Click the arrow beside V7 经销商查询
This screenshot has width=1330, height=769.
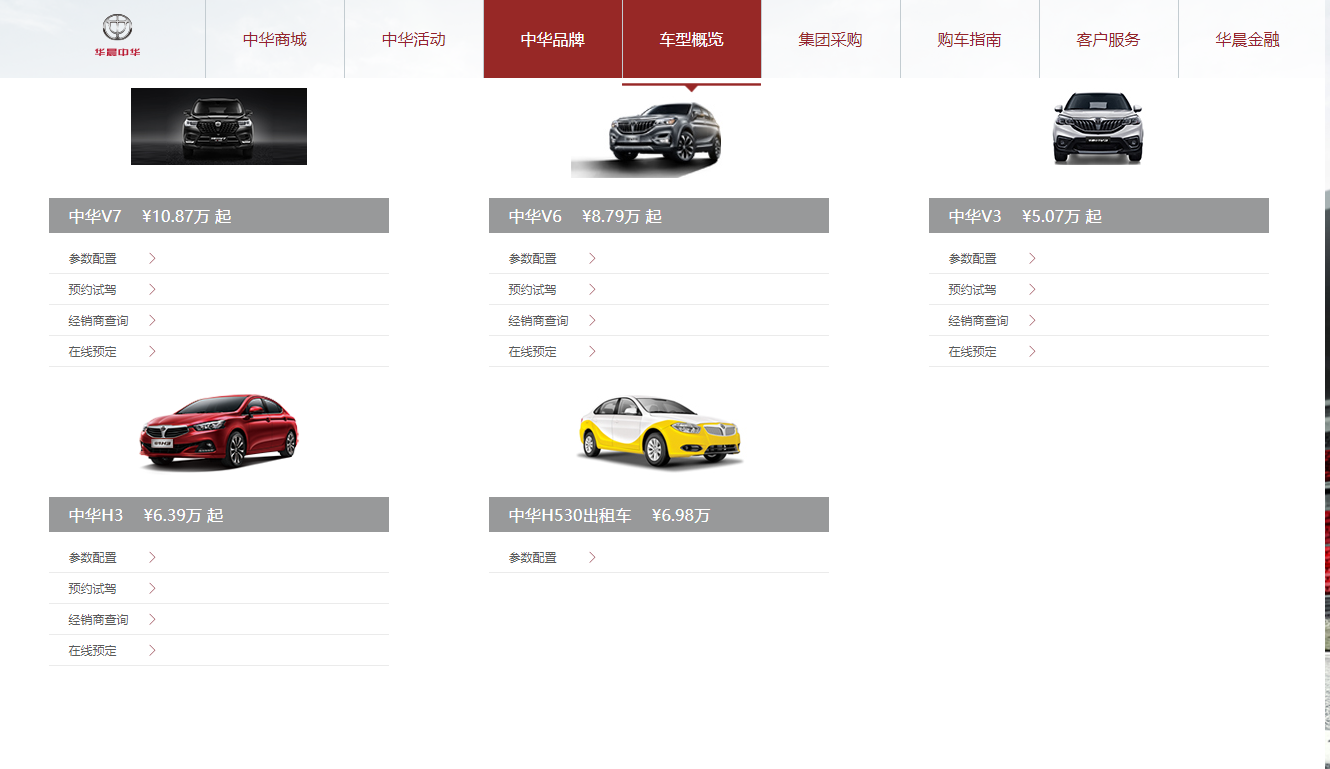pyautogui.click(x=152, y=320)
